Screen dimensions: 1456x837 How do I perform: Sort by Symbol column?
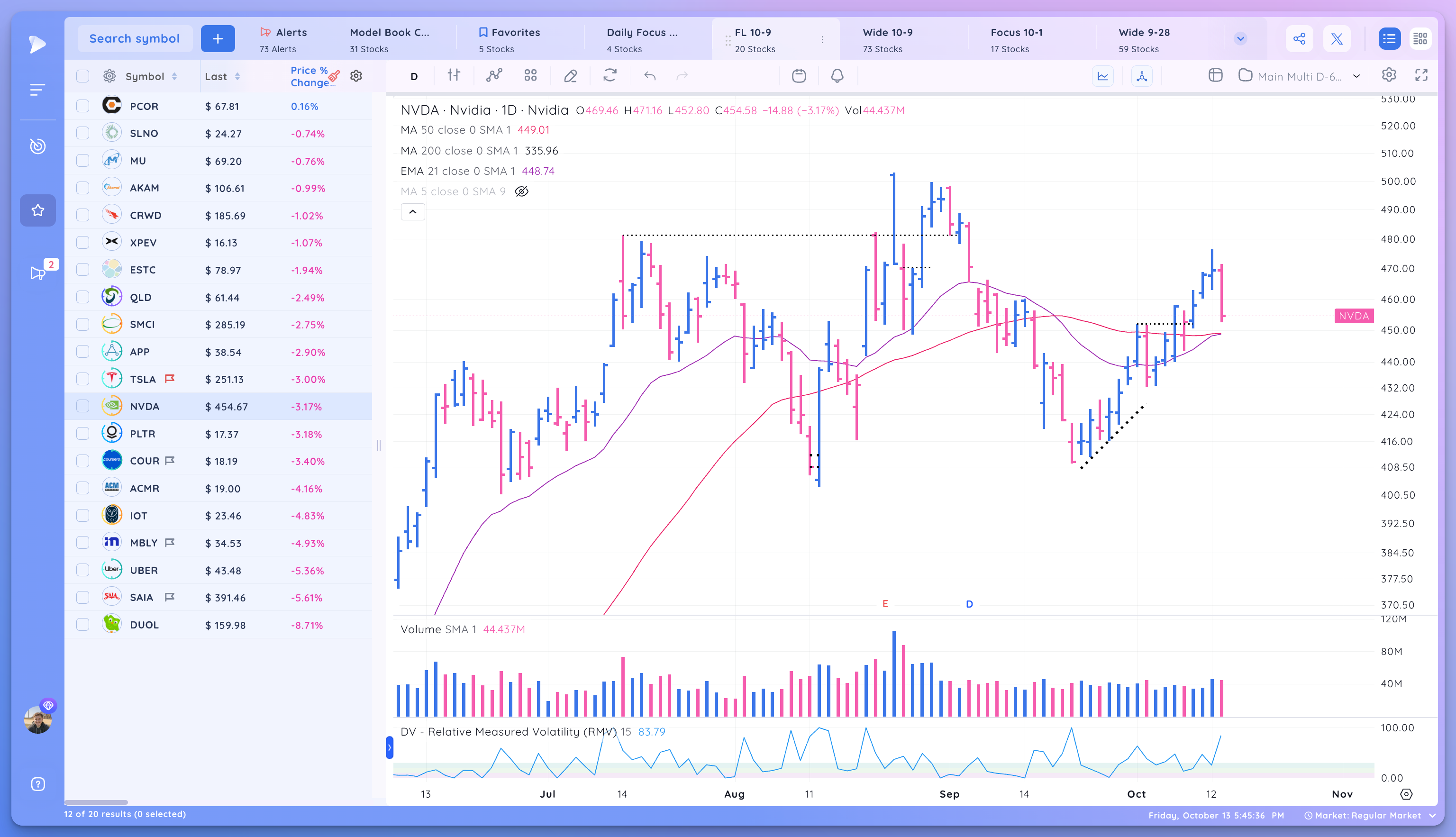point(151,76)
